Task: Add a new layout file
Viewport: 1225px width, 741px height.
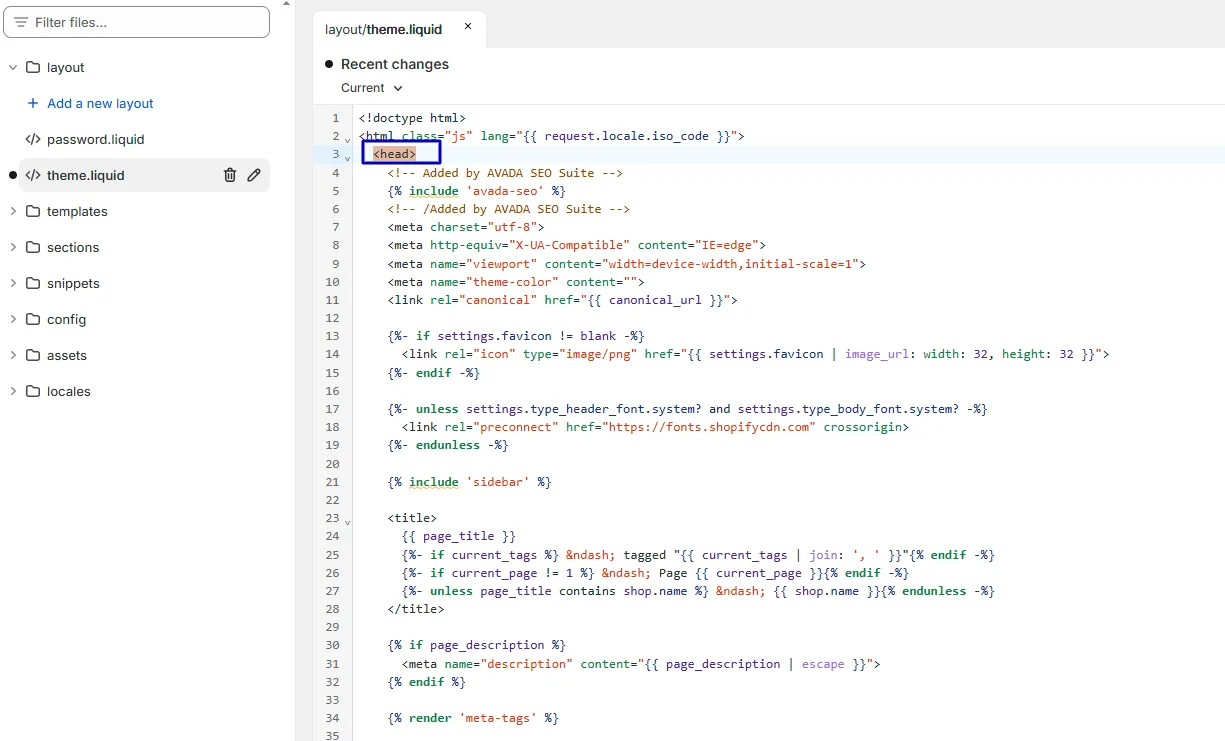Action: tap(90, 103)
